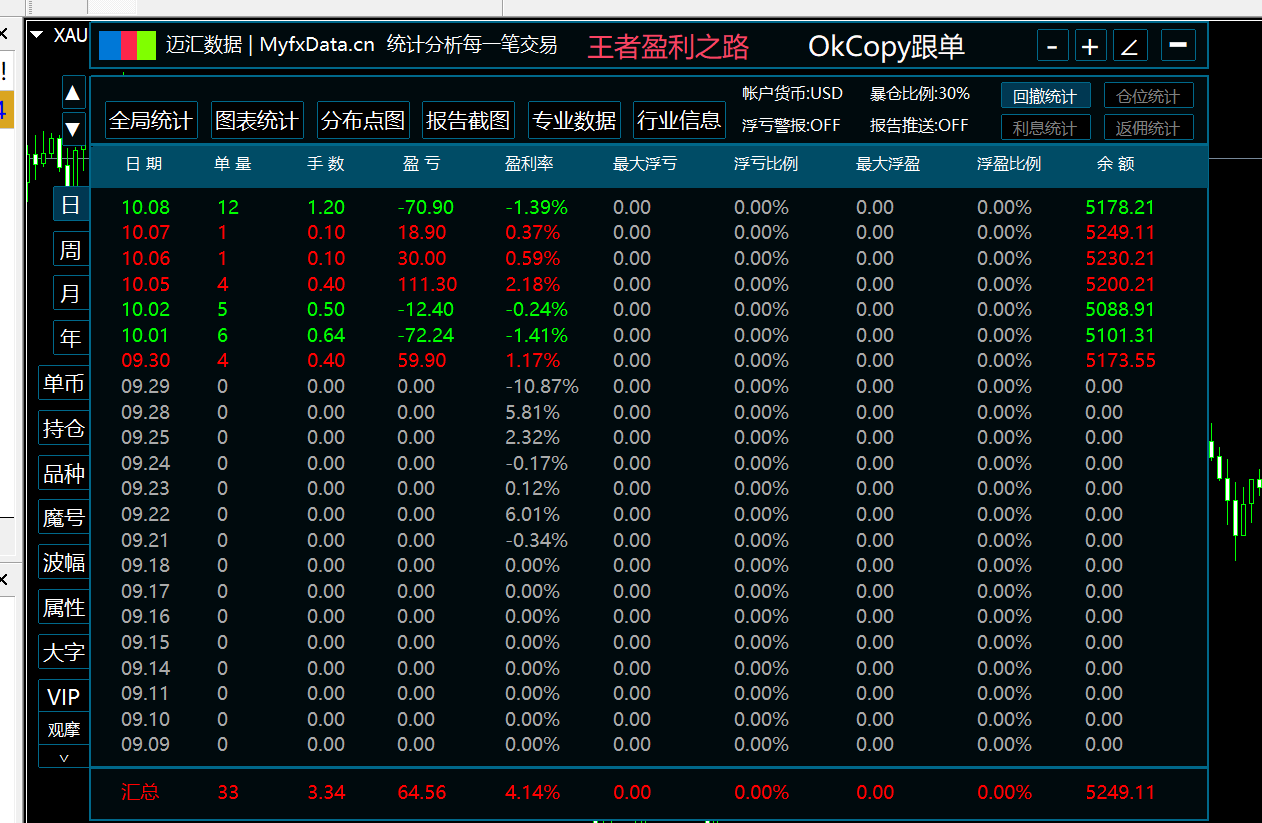This screenshot has width=1262, height=823.
Task: Click the 盈利率 column header
Action: coord(529,163)
